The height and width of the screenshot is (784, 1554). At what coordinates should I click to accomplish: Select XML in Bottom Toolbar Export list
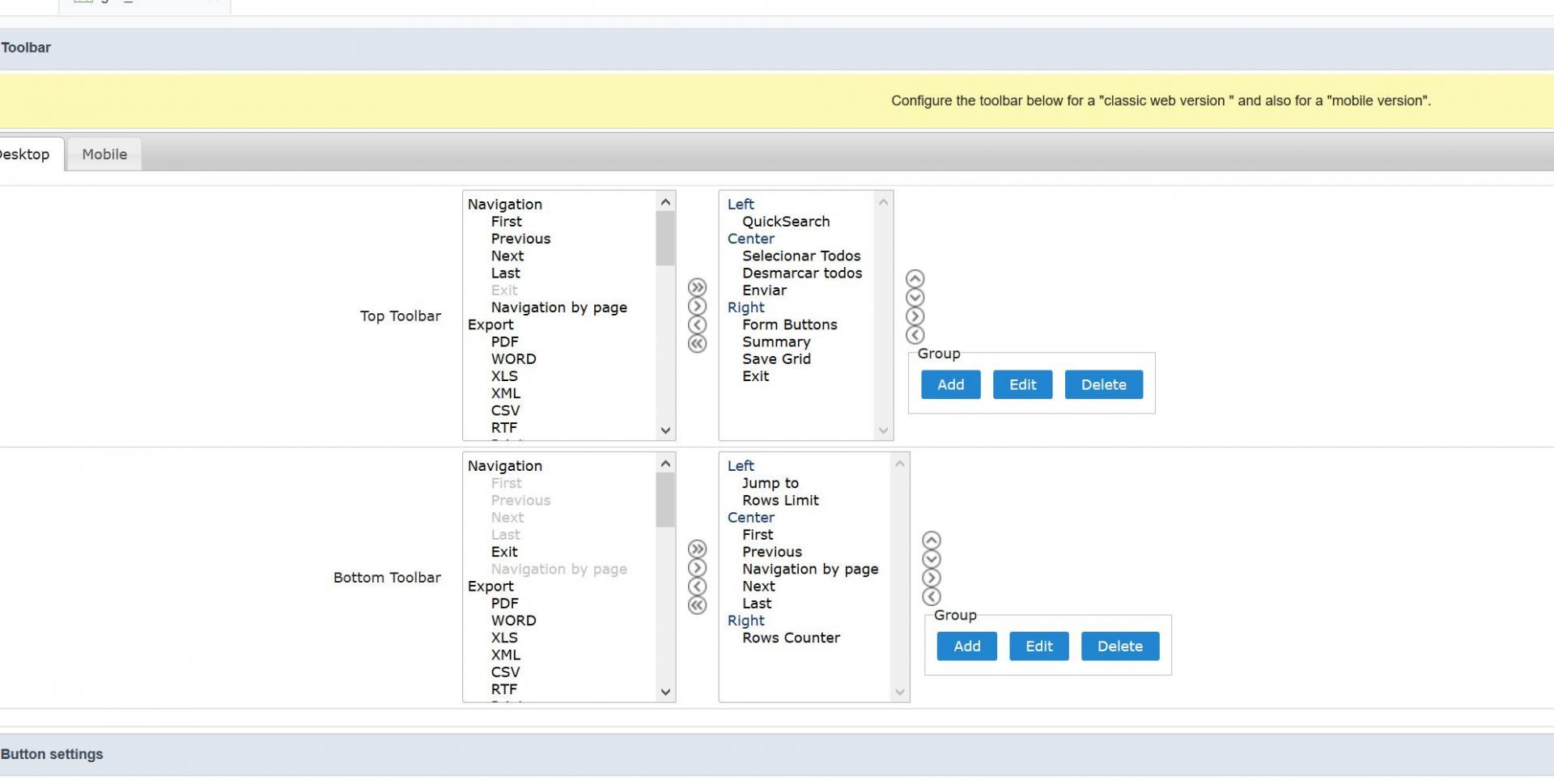click(x=505, y=655)
